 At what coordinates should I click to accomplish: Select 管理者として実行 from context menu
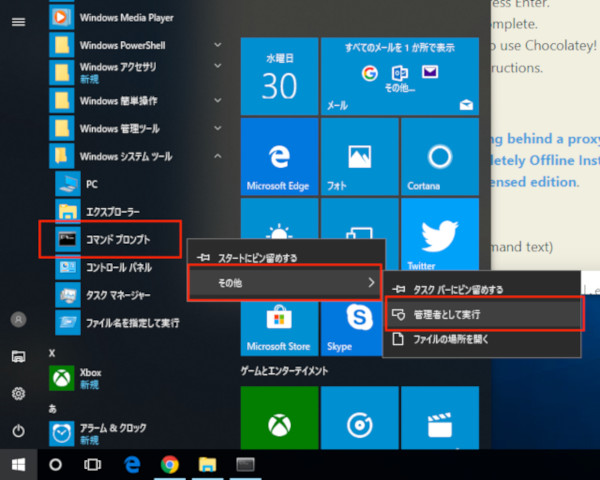point(483,314)
